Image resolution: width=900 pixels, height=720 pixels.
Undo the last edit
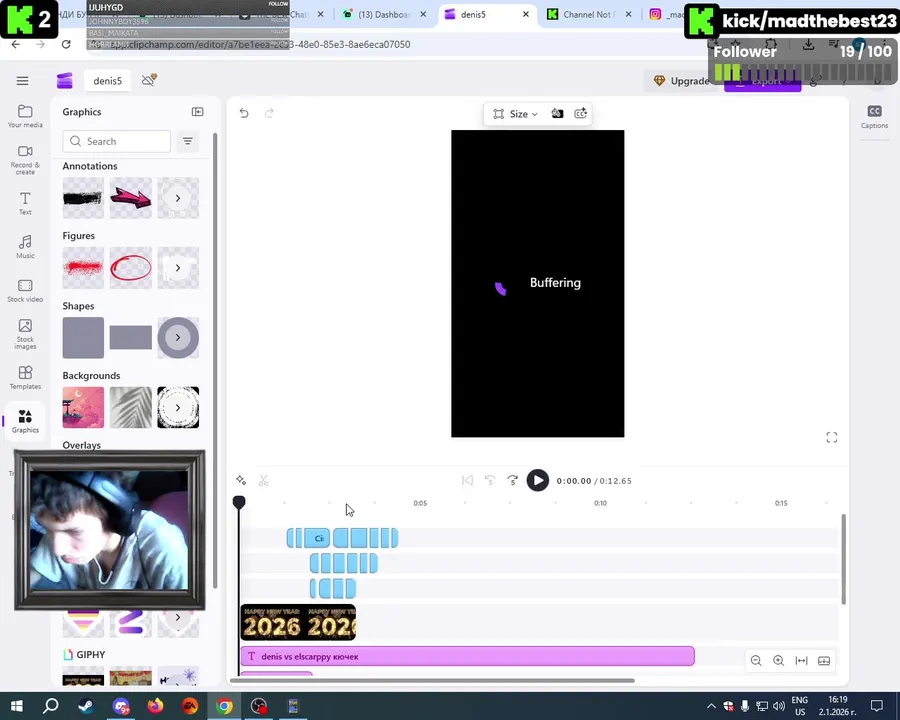pyautogui.click(x=244, y=113)
